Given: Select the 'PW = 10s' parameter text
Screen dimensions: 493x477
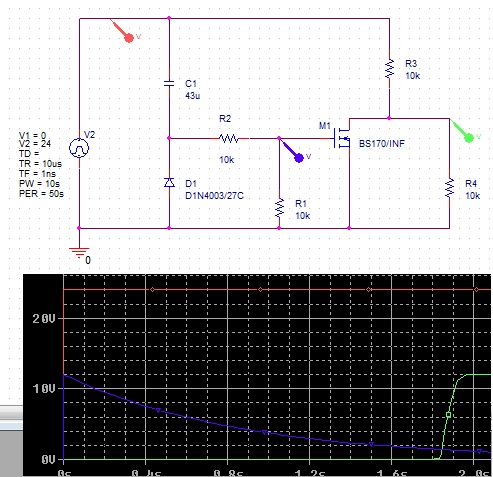Looking at the screenshot, I should [39, 184].
